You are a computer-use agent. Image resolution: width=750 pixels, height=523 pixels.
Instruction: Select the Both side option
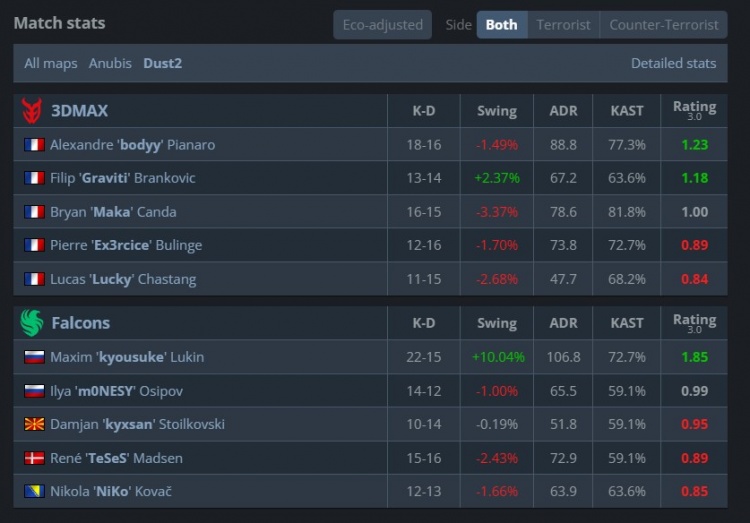pyautogui.click(x=501, y=25)
